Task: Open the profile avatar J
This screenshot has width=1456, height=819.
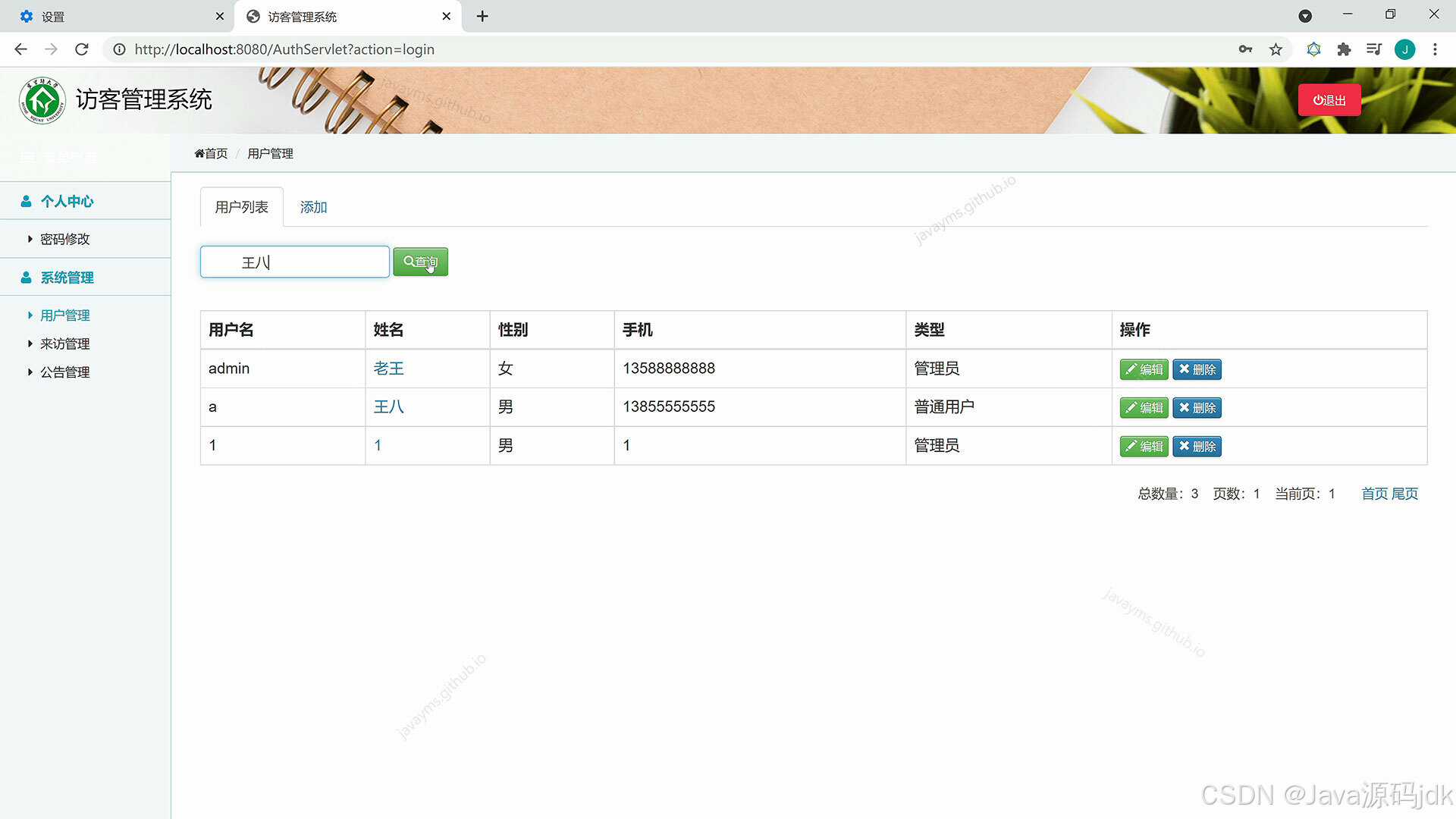Action: coord(1405,49)
